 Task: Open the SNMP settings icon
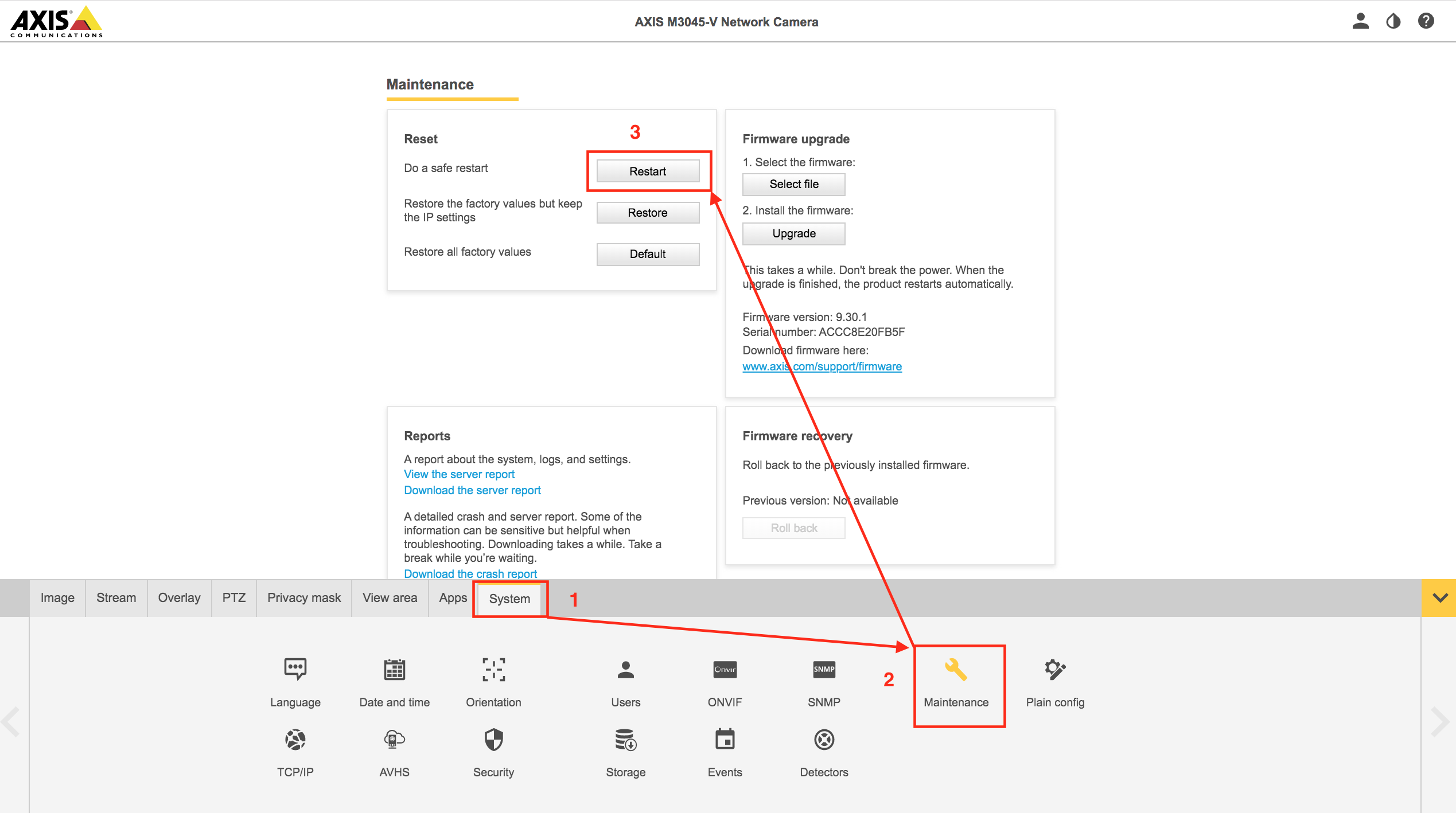click(824, 669)
